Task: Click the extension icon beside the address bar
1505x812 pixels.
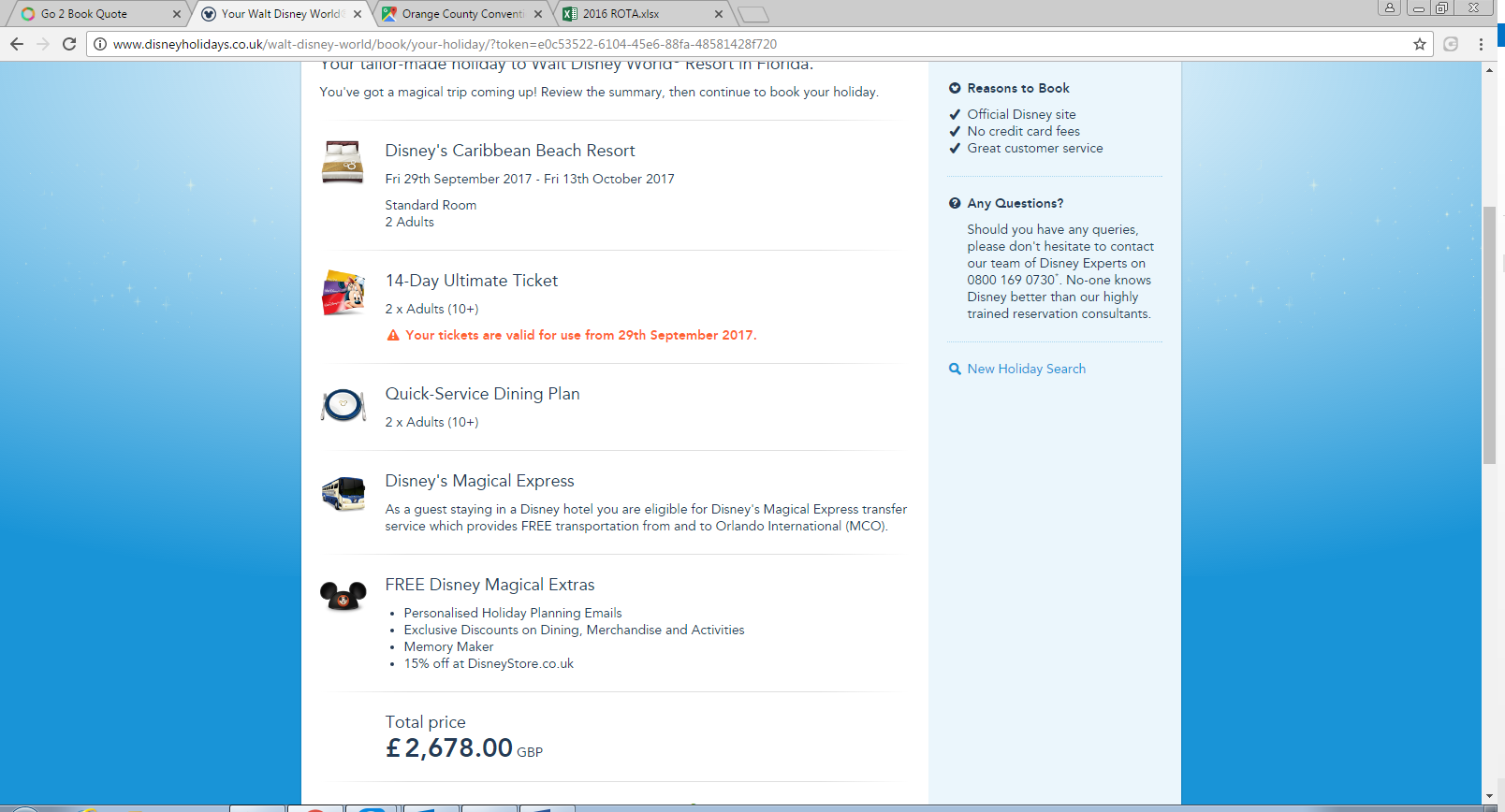Action: 1451,44
